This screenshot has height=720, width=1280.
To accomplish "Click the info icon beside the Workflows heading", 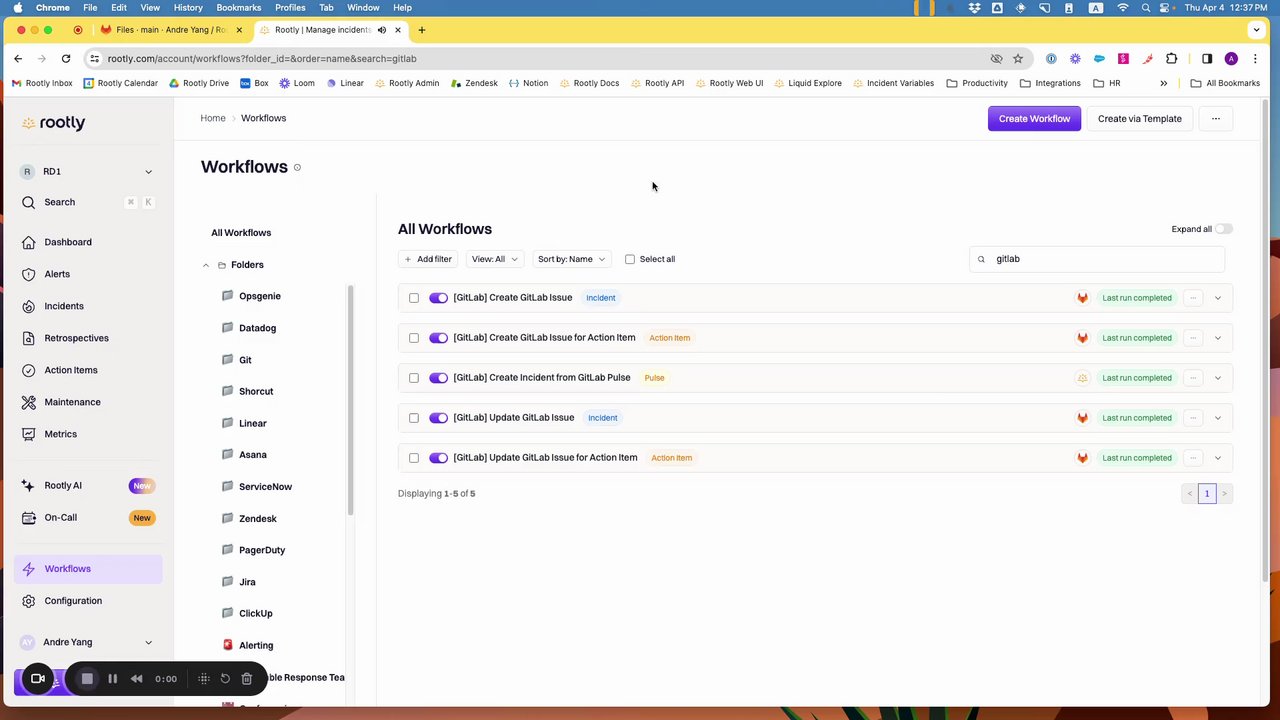I will [x=297, y=167].
